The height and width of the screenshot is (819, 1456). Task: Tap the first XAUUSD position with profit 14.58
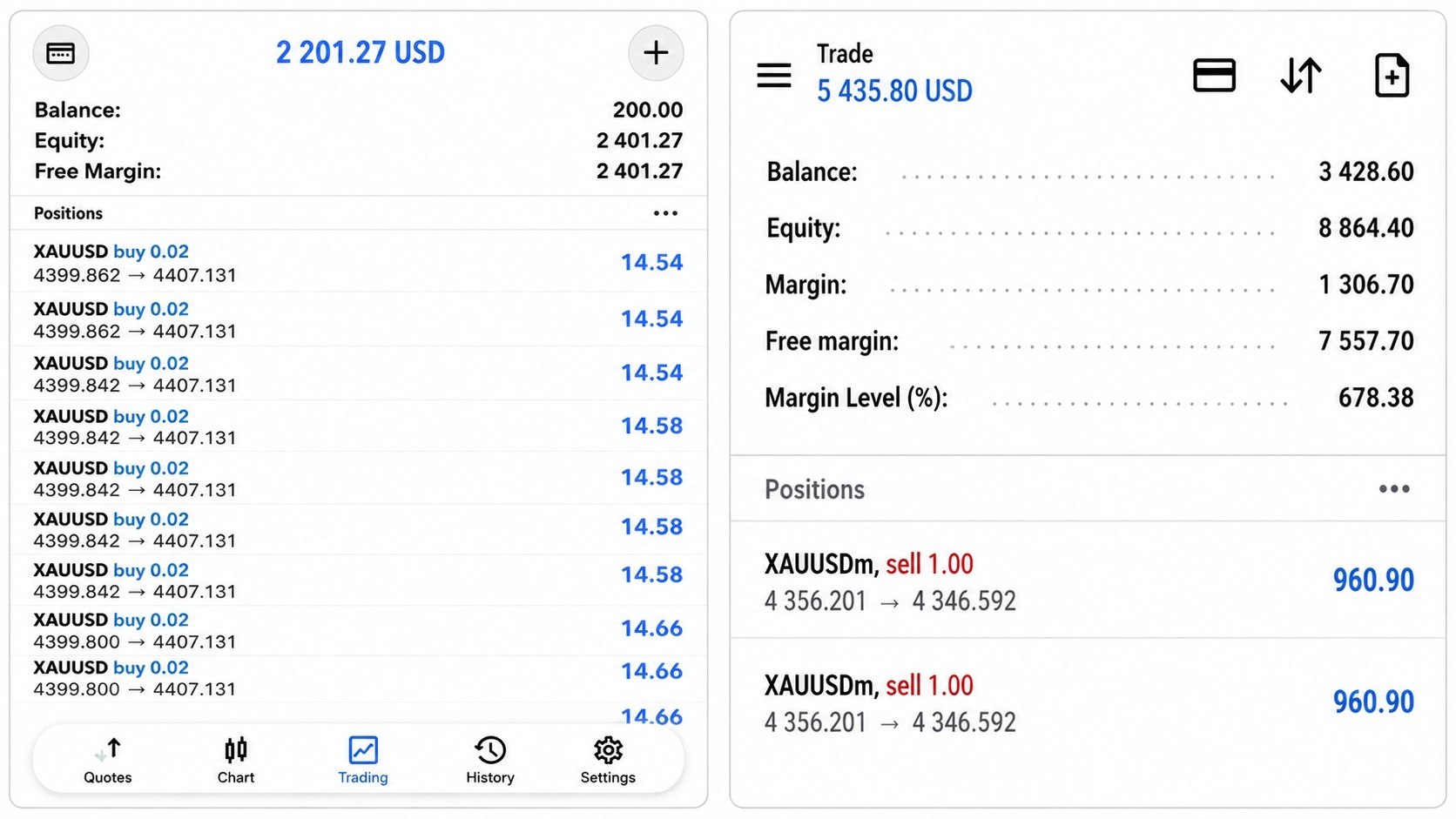358,426
